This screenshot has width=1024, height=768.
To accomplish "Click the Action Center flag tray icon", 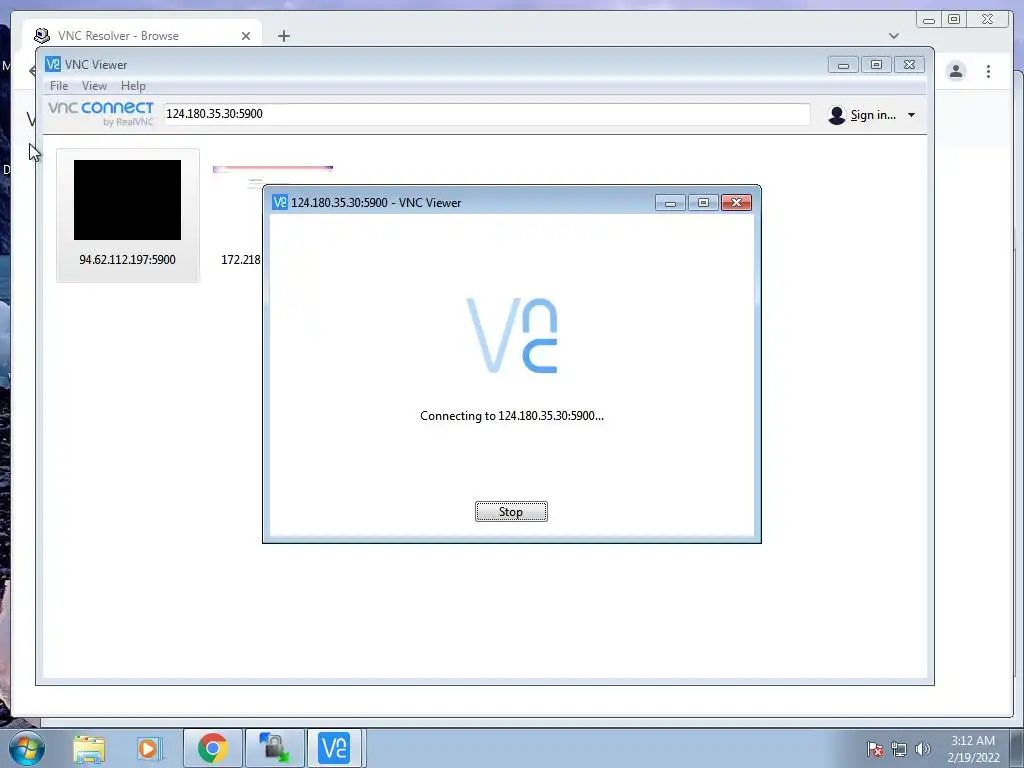I will [874, 749].
